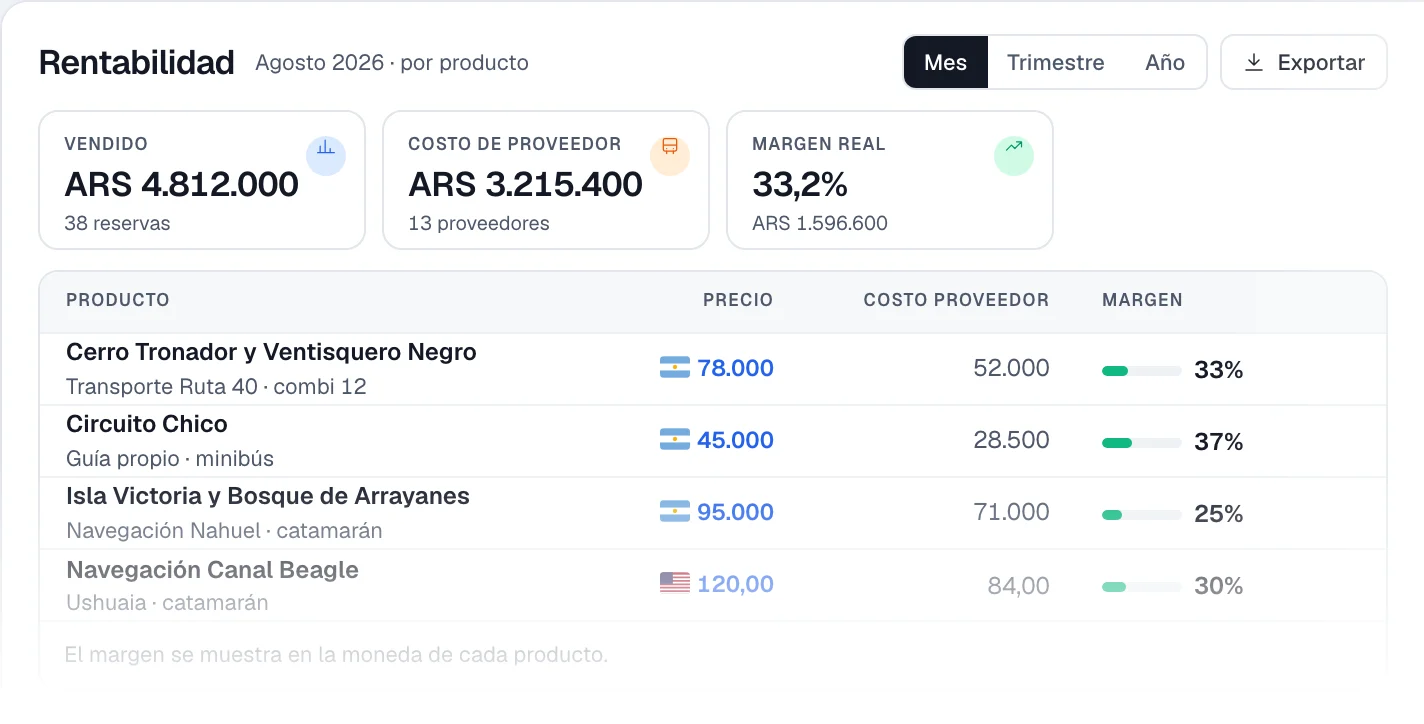Click the Argentina flag beside price 45.000
This screenshot has height=724, width=1424.
(675, 440)
